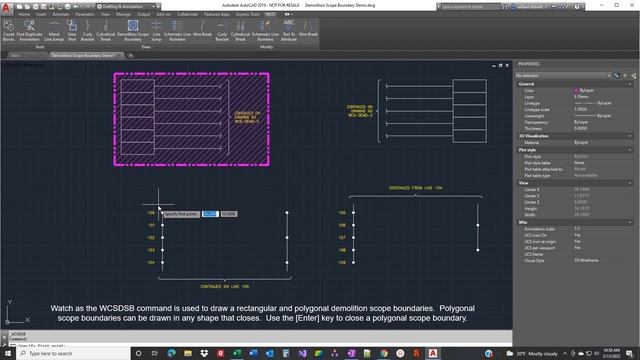The image size is (640, 360).
Task: Click the second coordinate input box near cursor
Action: pos(229,214)
